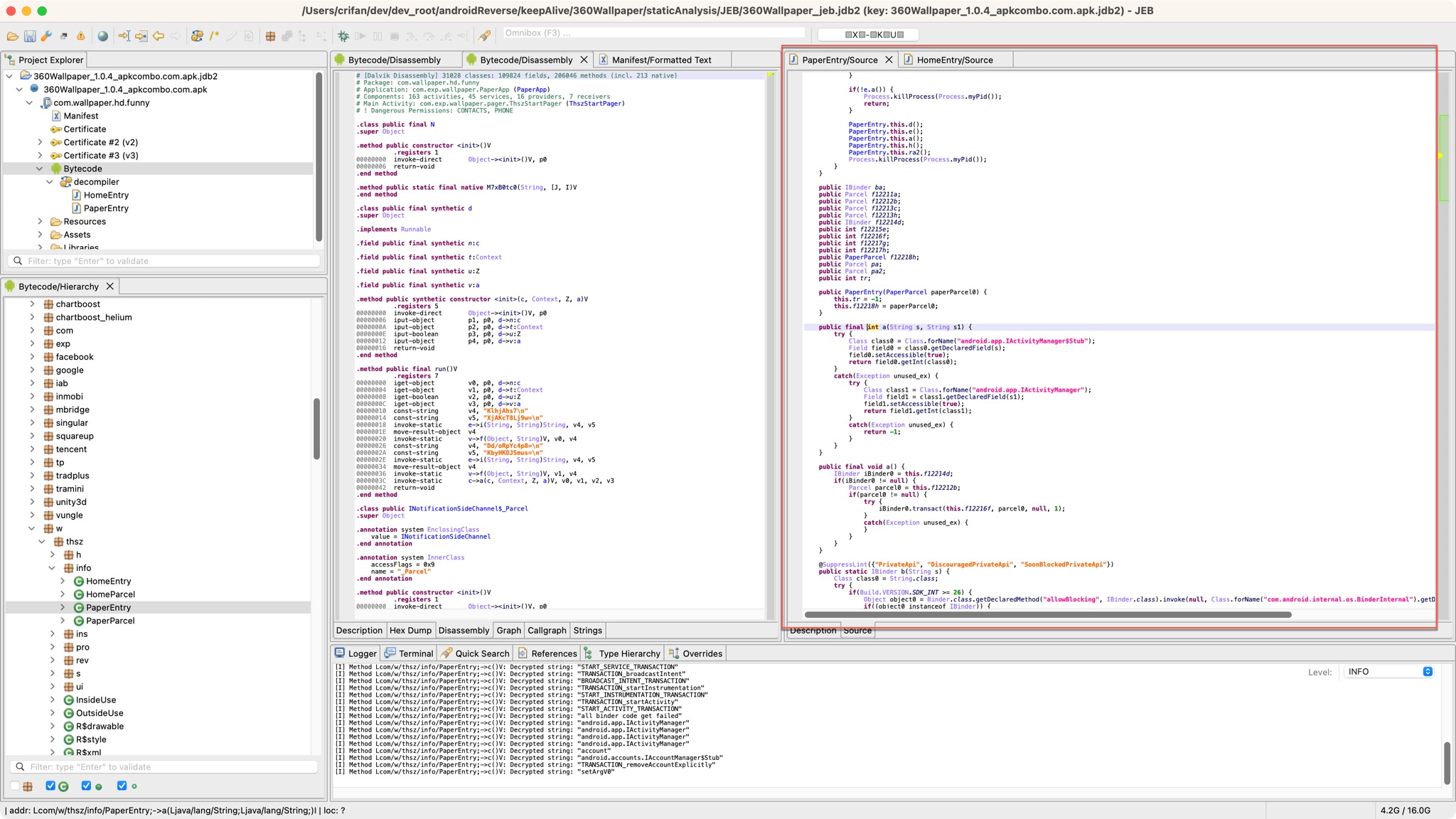Viewport: 1456px width, 819px height.
Task: Switch to the Terminal tab
Action: tap(409, 653)
